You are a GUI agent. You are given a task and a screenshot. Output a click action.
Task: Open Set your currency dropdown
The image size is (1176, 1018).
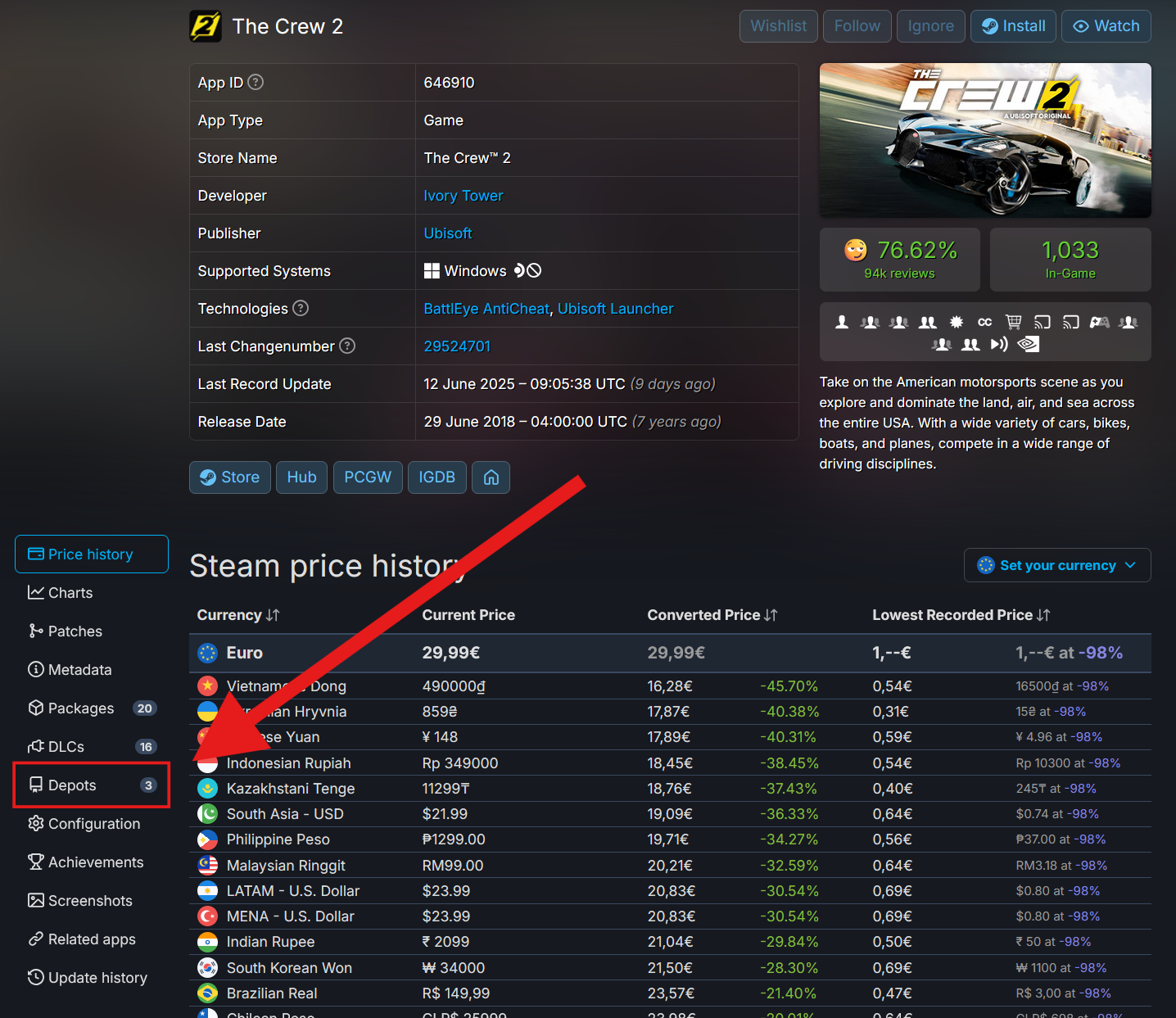(1057, 565)
